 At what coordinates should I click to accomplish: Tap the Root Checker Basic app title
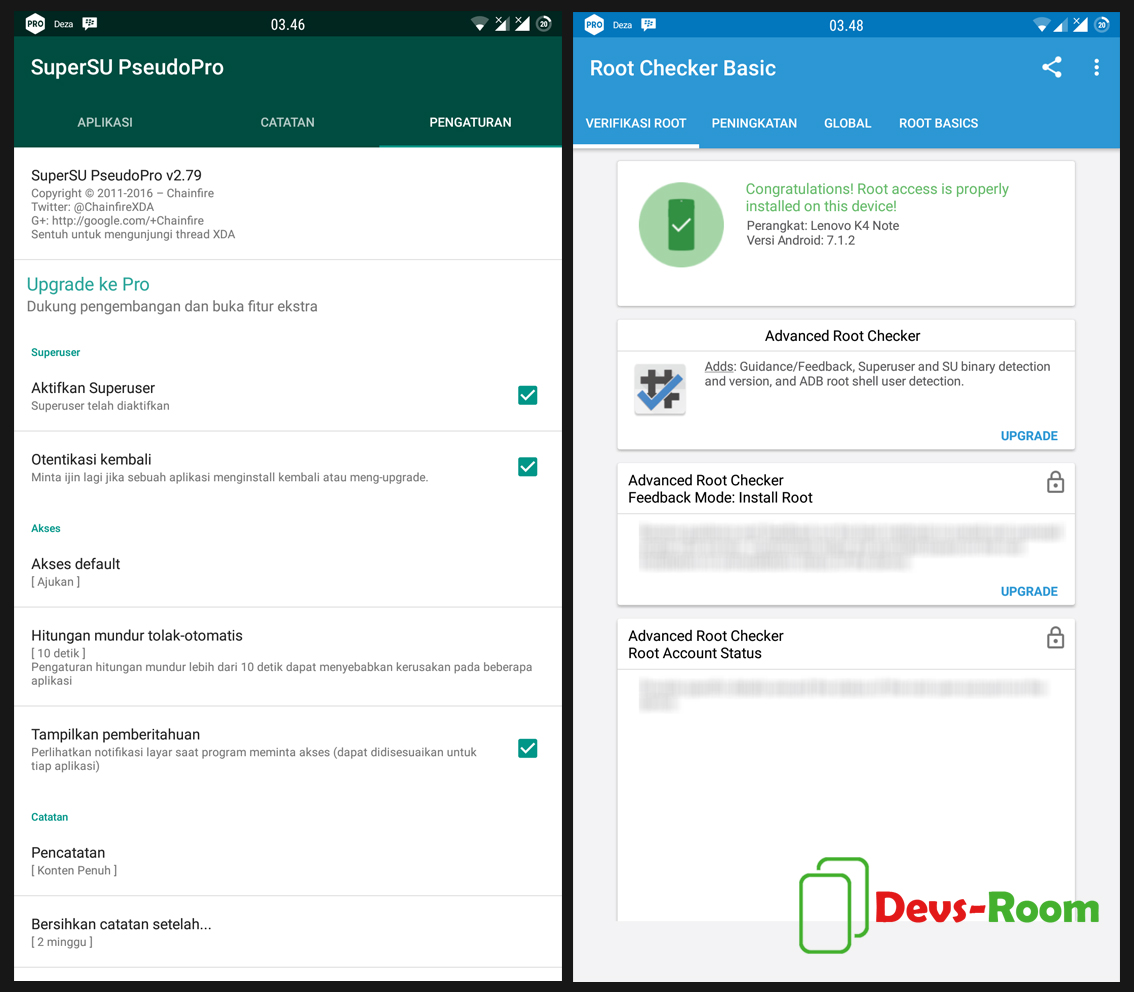[x=683, y=68]
